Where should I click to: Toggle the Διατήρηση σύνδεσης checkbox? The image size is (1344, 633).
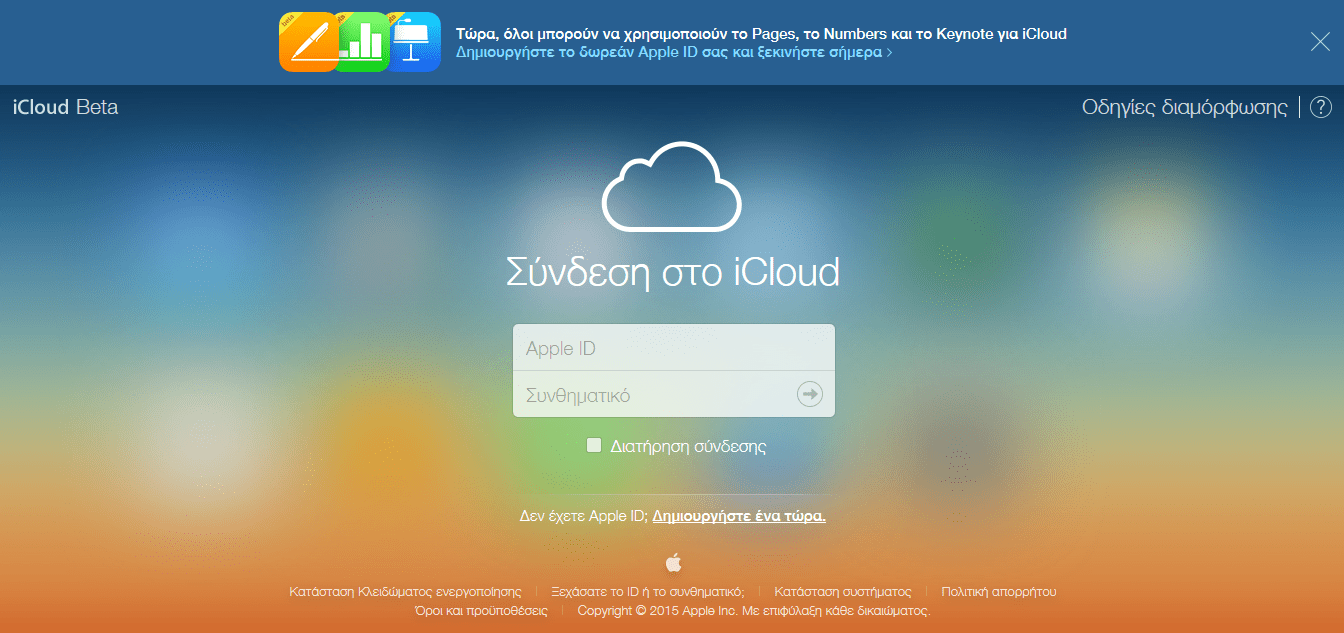[x=594, y=446]
